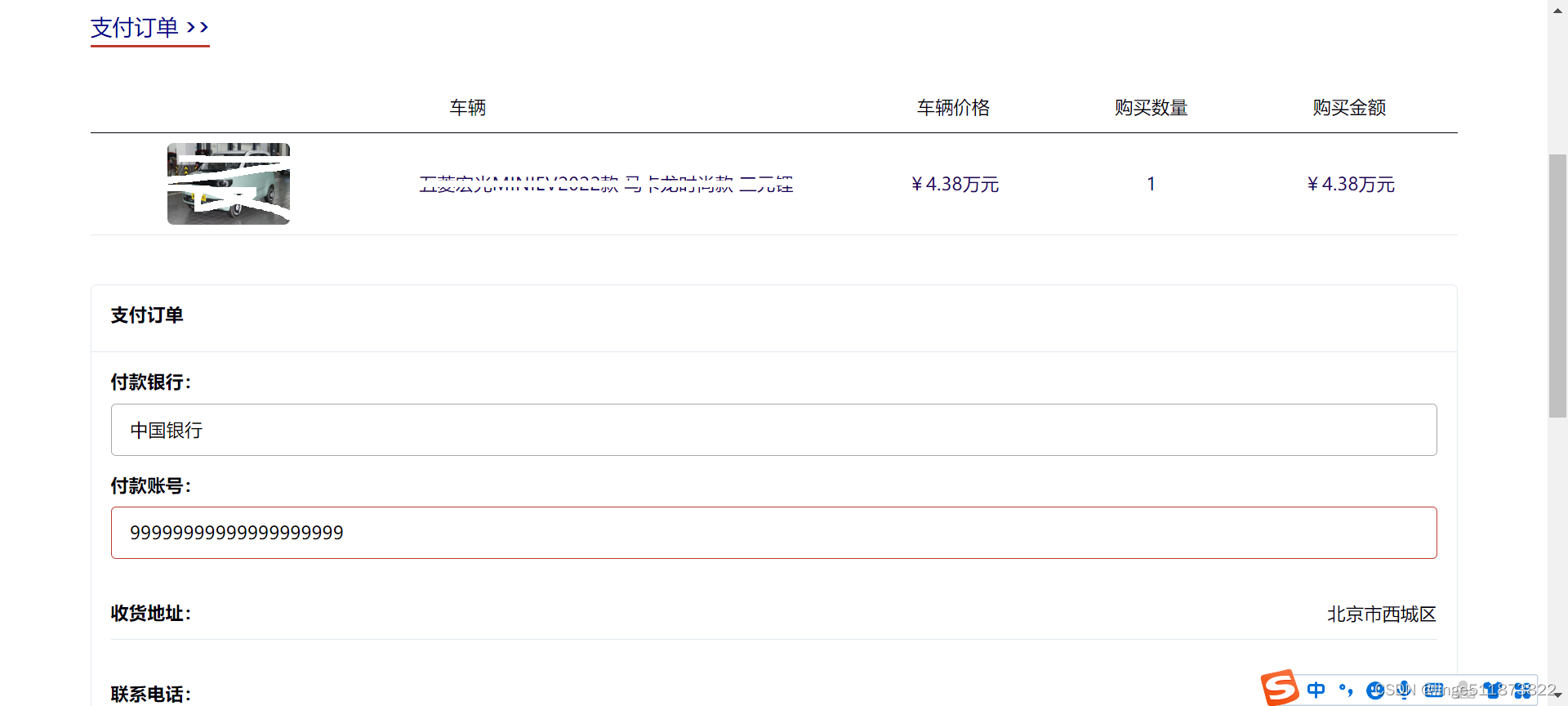Open the emoji smiley icon in IME bar
The height and width of the screenshot is (706, 1568).
[1375, 690]
